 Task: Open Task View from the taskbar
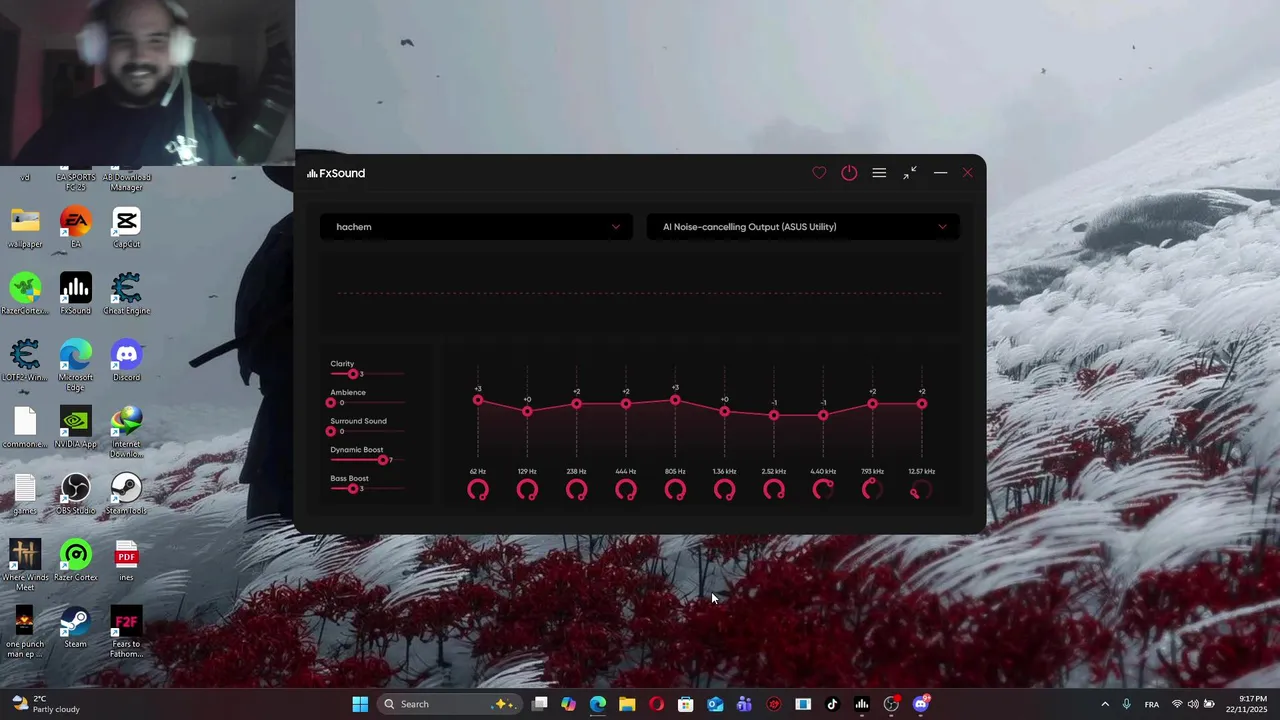(540, 704)
